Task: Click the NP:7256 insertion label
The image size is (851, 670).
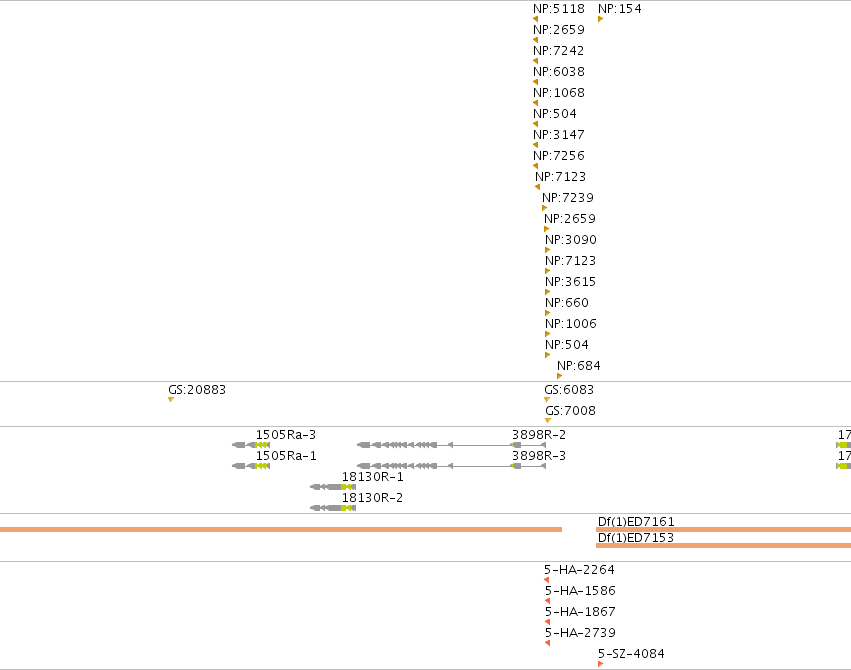Action: 558,156
